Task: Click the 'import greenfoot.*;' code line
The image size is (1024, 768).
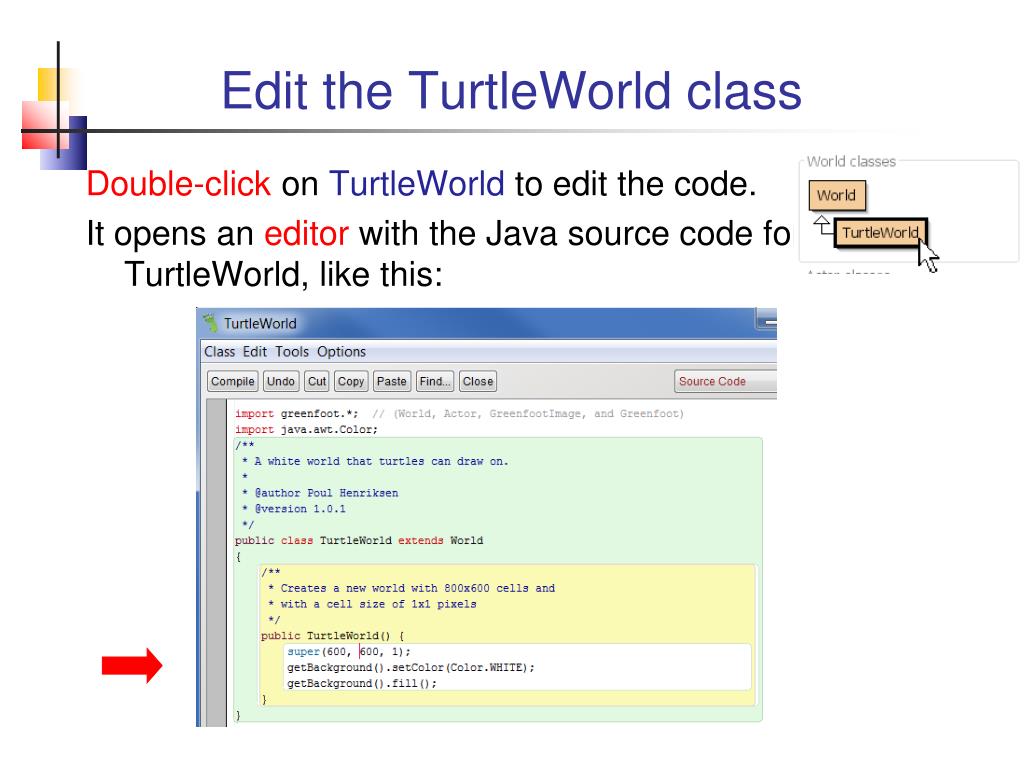Action: (296, 413)
